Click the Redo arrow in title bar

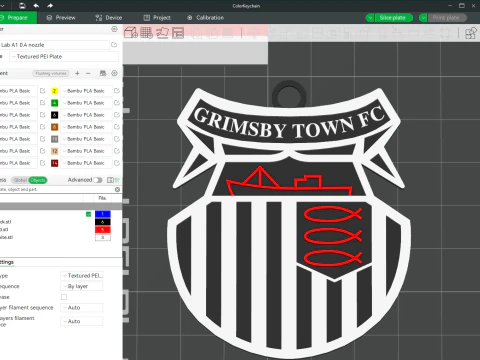click(x=50, y=6)
